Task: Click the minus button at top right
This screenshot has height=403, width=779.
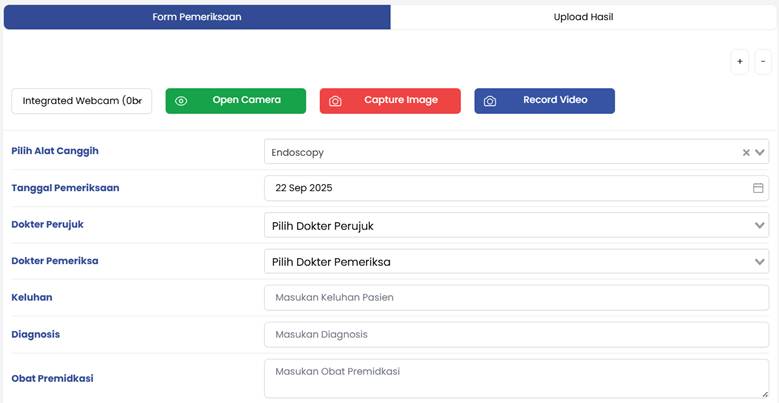Action: pyautogui.click(x=763, y=62)
